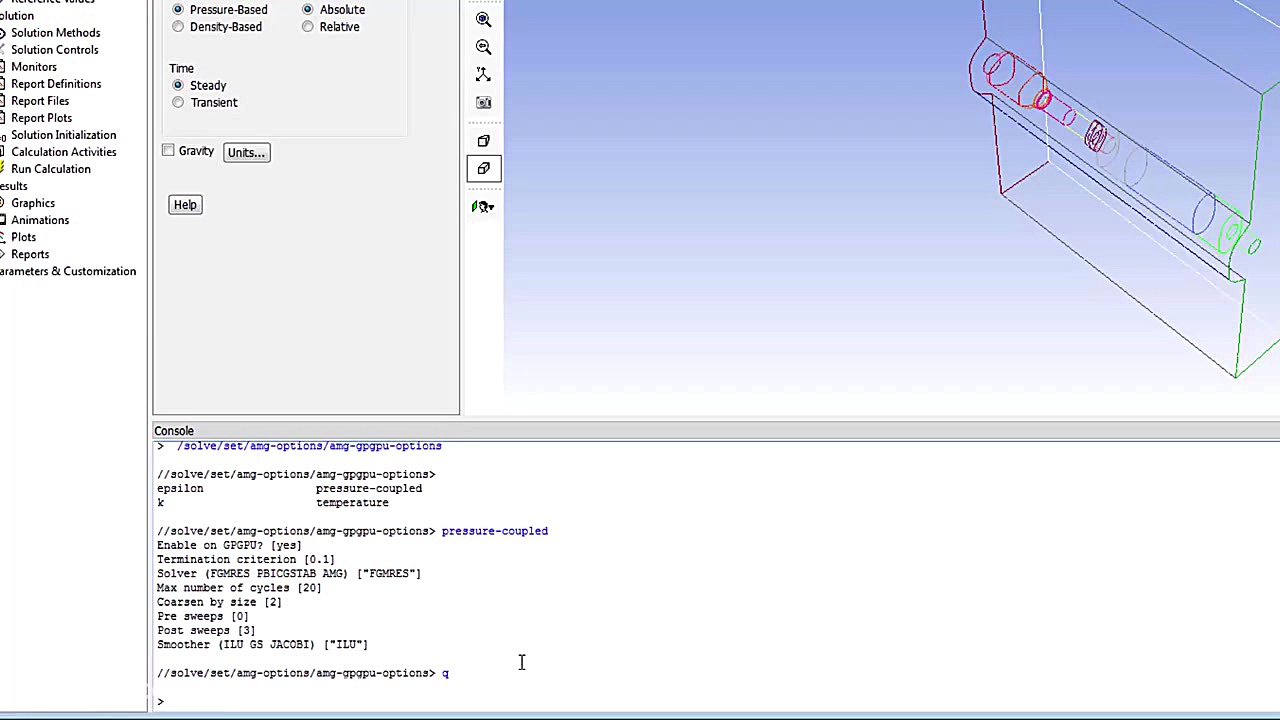
Task: Open Report Files tree item
Action: coord(40,101)
